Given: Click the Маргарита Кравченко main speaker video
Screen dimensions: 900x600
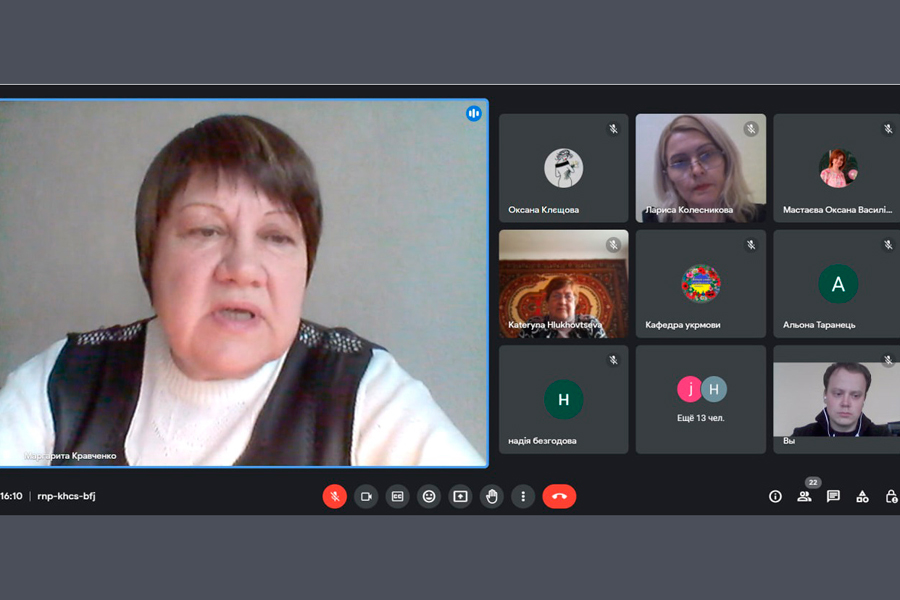Looking at the screenshot, I should (244, 283).
